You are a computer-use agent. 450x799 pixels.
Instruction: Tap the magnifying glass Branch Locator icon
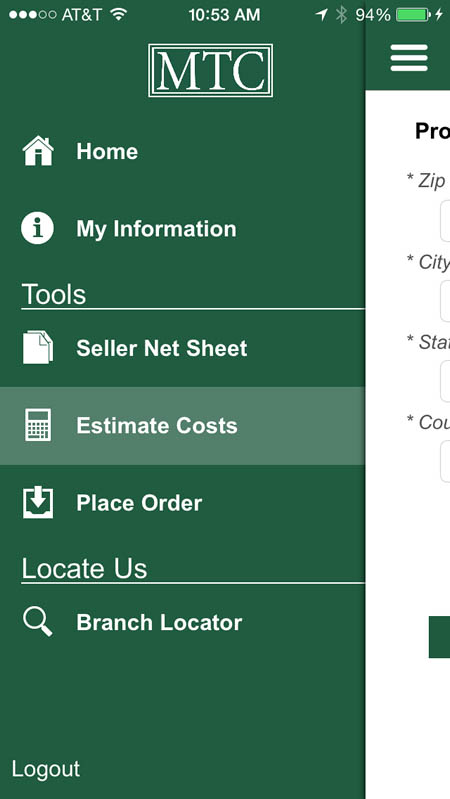(38, 622)
